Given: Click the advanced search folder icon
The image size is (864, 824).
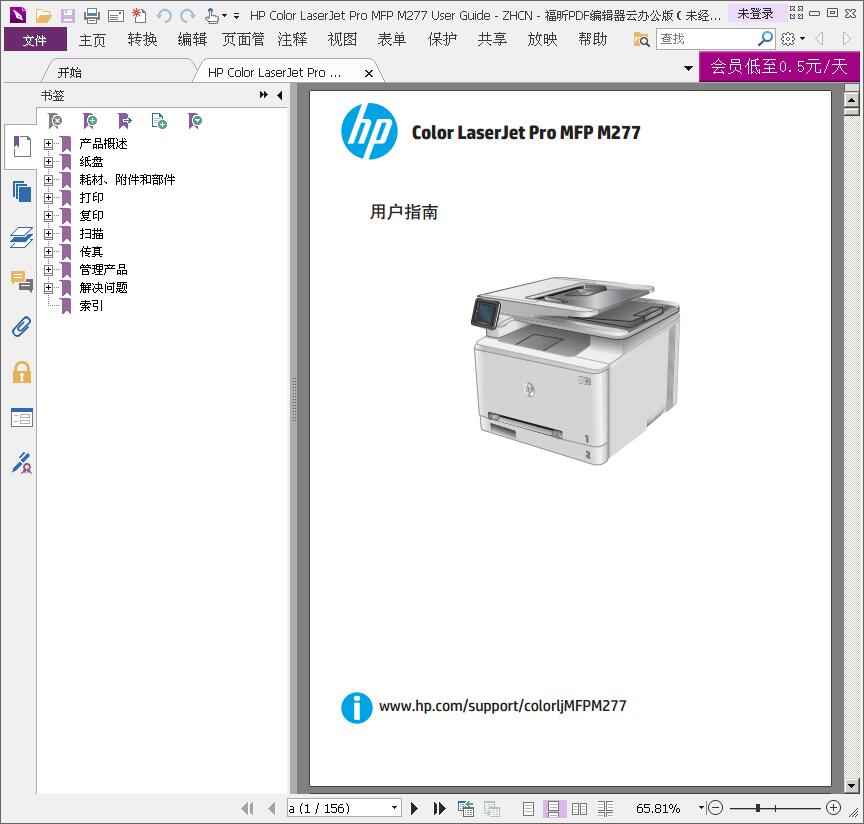Looking at the screenshot, I should tap(641, 39).
